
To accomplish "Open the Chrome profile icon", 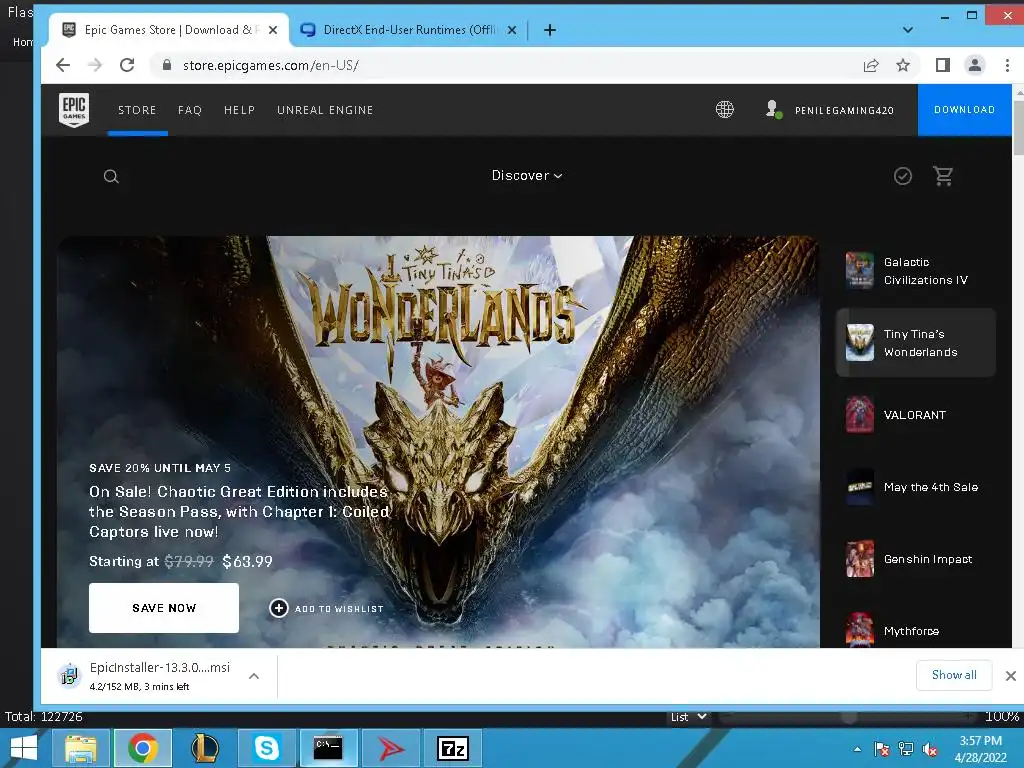I will tap(975, 65).
